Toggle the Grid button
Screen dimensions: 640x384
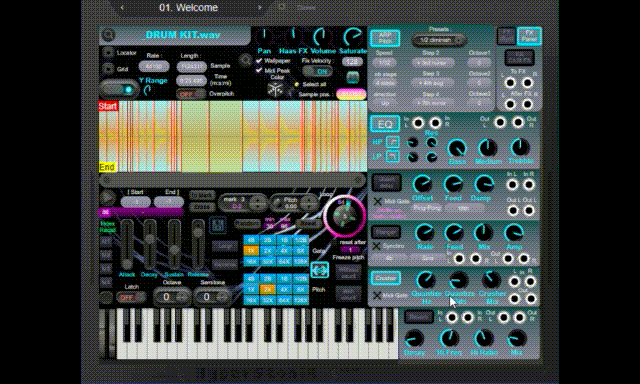(108, 69)
